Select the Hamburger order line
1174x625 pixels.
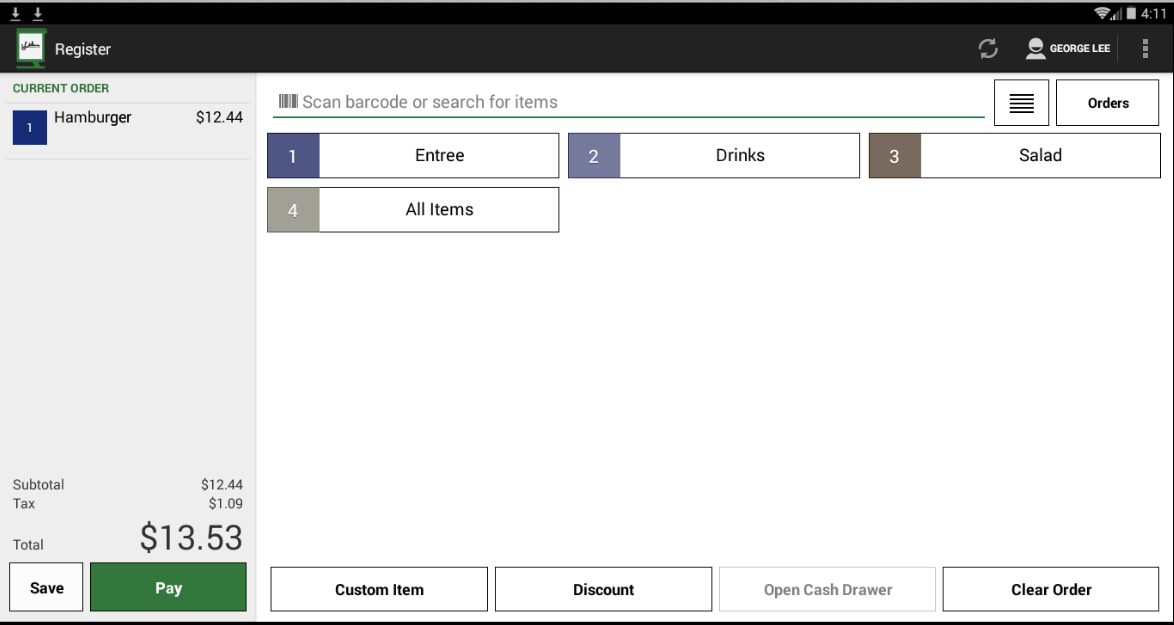tap(128, 131)
